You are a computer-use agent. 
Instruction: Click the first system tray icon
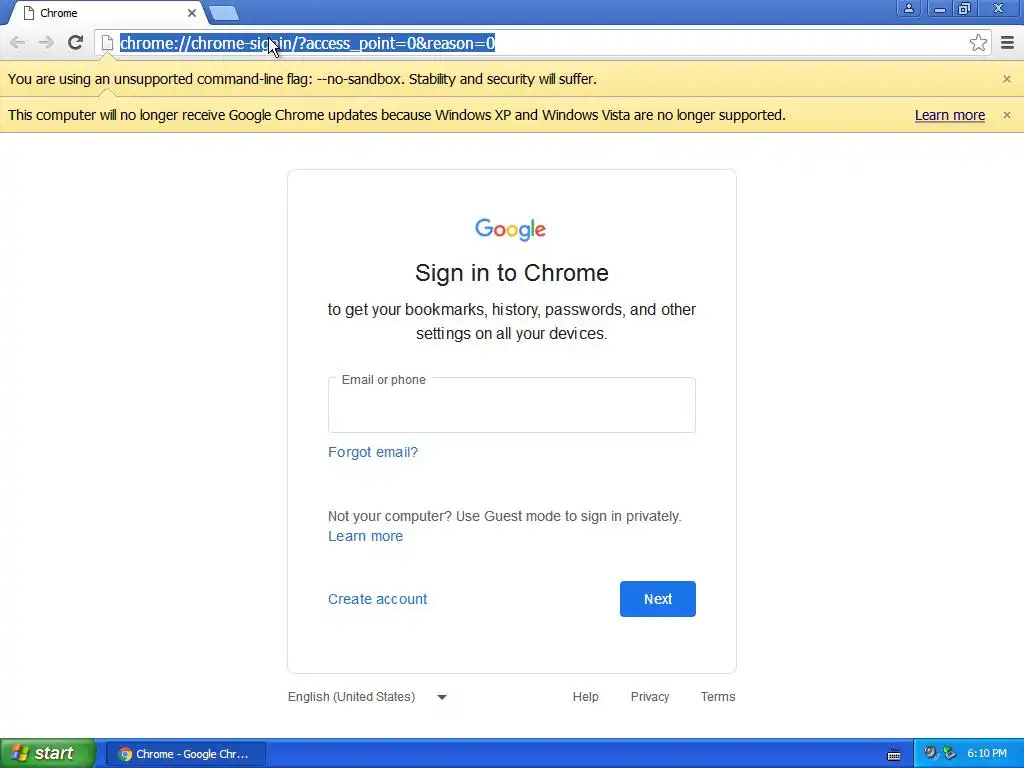[930, 753]
